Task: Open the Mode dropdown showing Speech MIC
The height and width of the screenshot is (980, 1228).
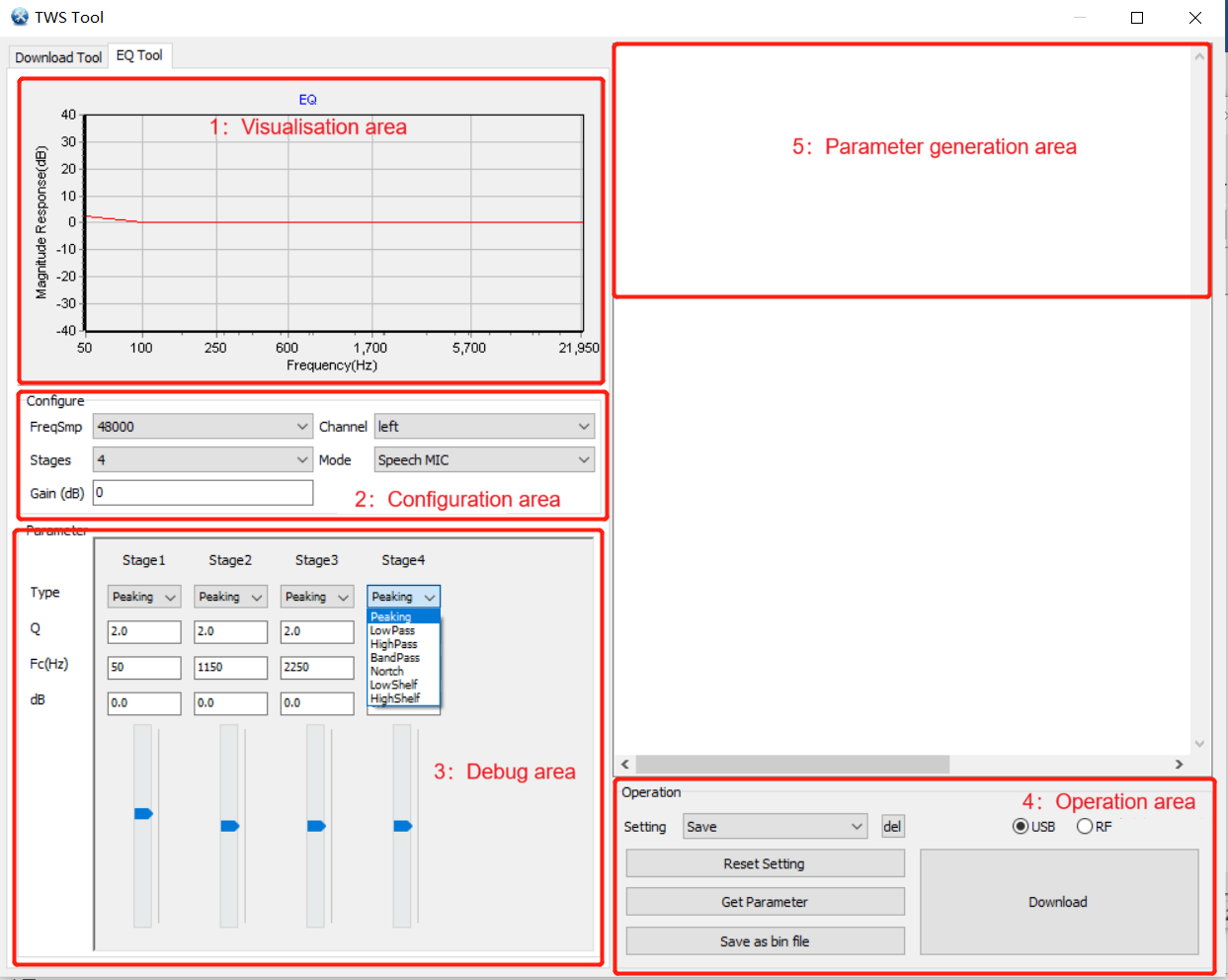Action: pyautogui.click(x=484, y=460)
